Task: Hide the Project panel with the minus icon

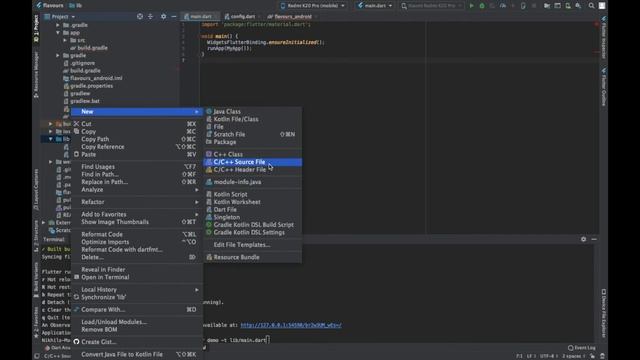Action: 174,16
